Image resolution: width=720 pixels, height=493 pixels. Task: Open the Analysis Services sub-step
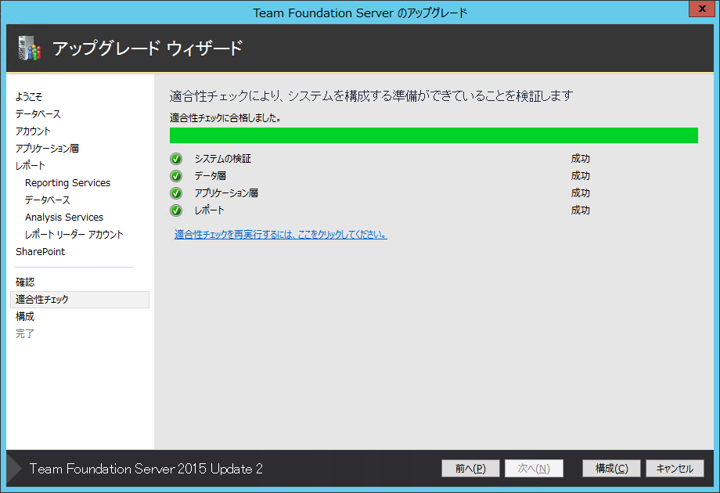click(x=64, y=217)
